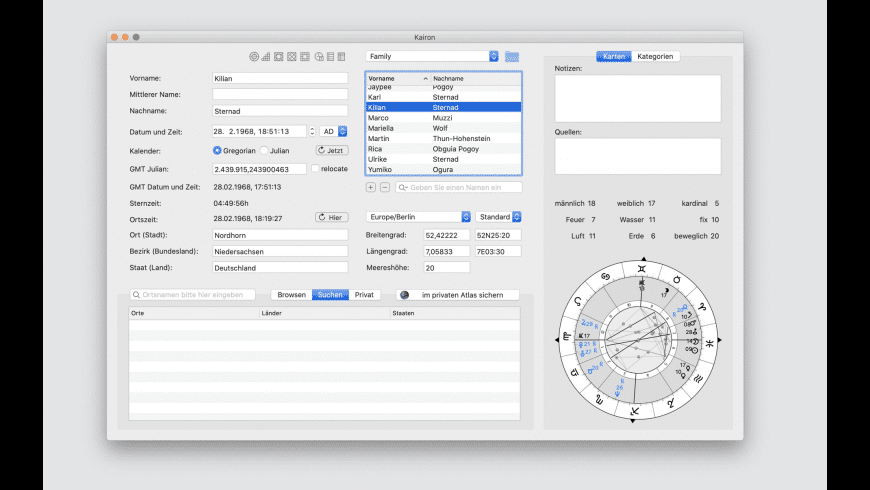Click the Datum und Zeit field
Viewport: 870px width, 490px height.
click(x=259, y=132)
